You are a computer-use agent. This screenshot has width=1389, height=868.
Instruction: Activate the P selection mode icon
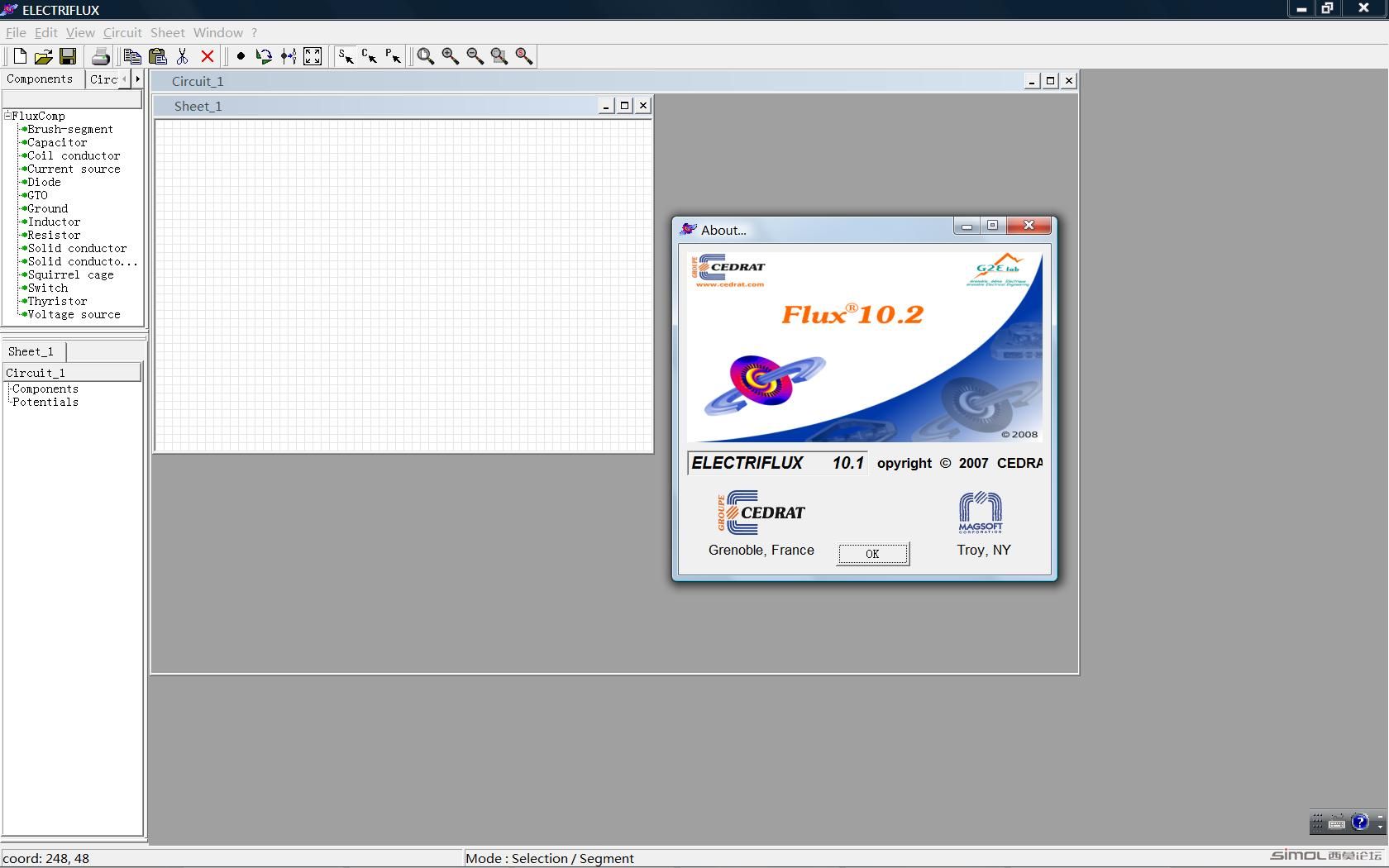coord(393,56)
